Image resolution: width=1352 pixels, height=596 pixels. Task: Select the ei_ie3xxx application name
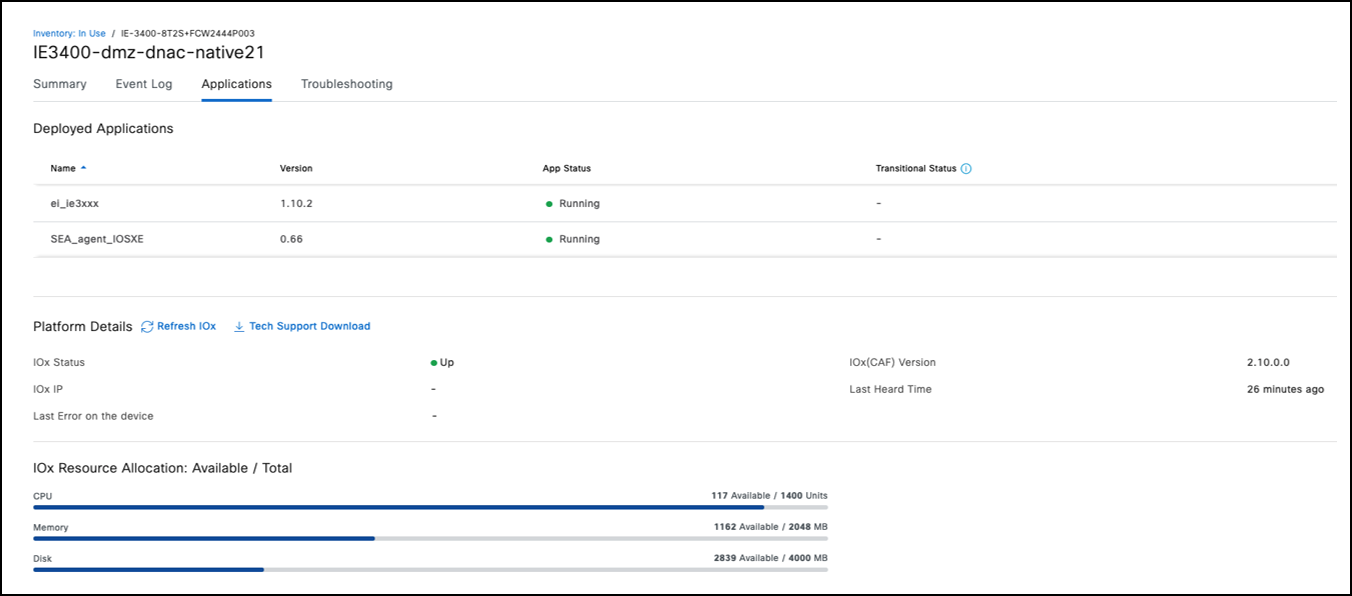tap(74, 204)
